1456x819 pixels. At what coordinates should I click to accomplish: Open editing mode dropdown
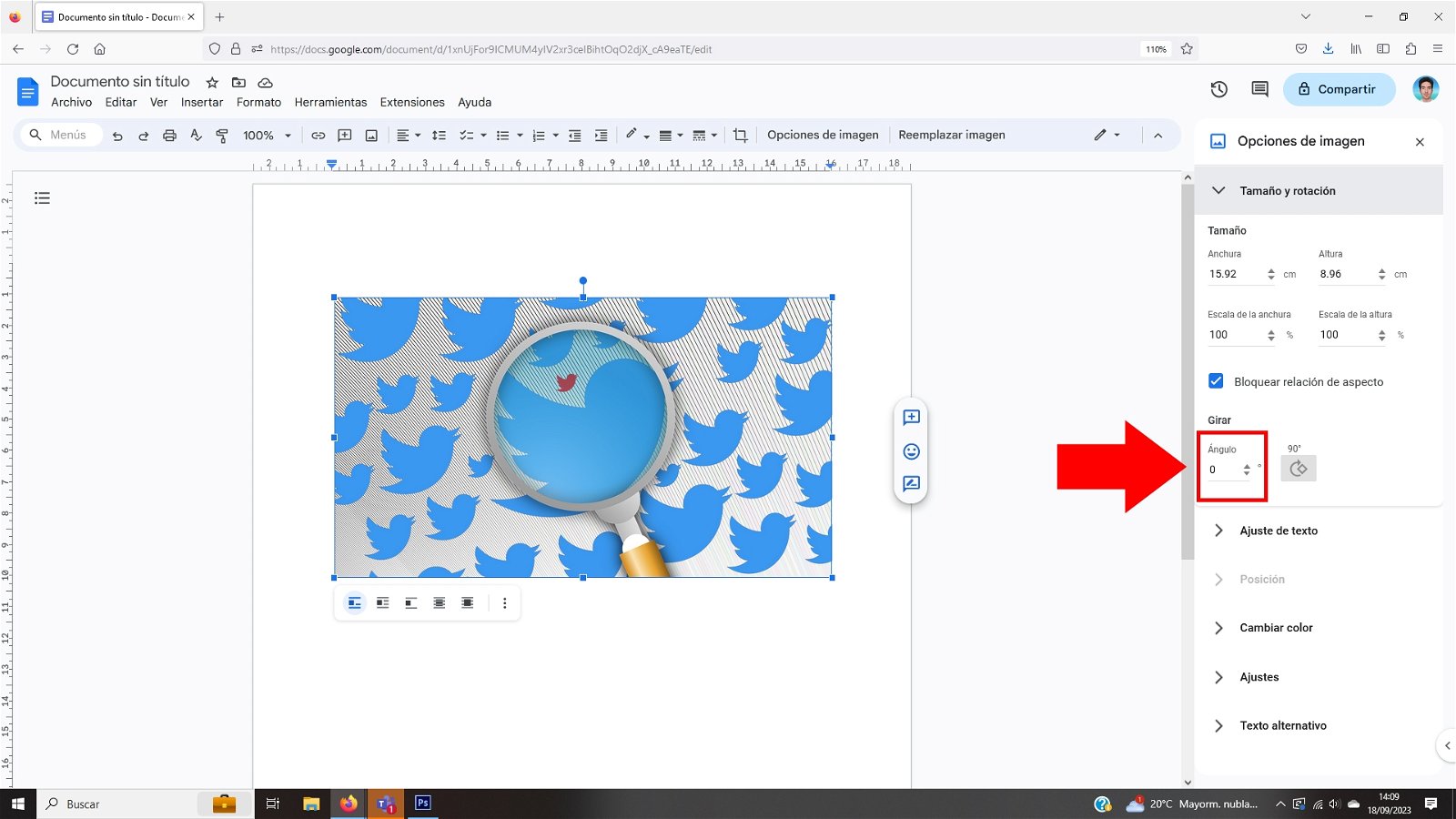tap(1107, 136)
